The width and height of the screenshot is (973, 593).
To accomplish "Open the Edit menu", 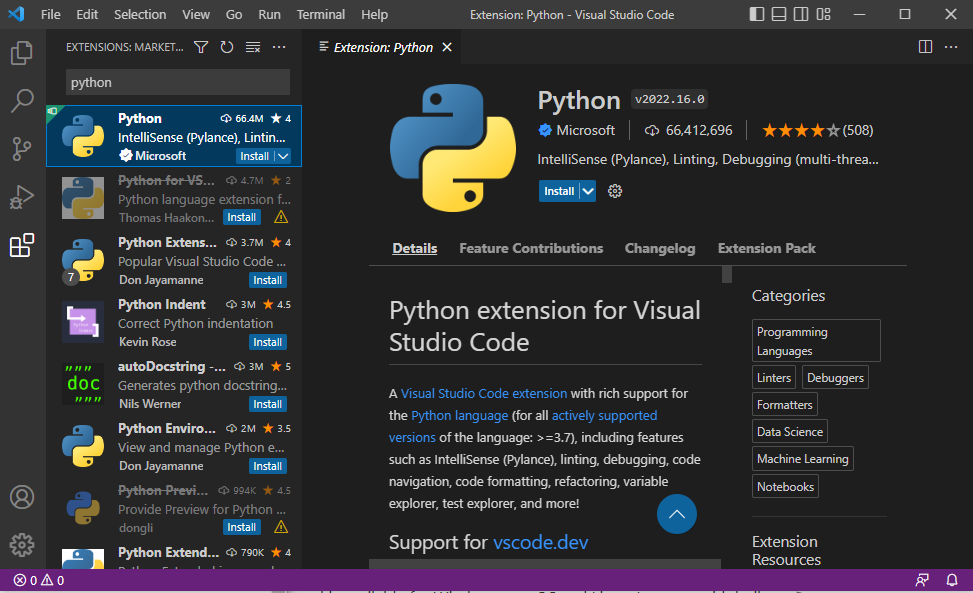I will (x=87, y=14).
